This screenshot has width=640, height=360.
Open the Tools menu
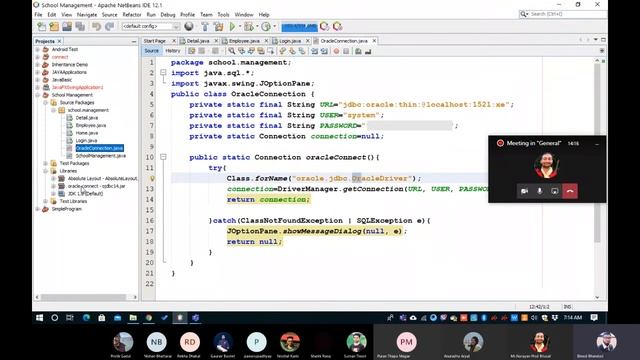point(223,15)
